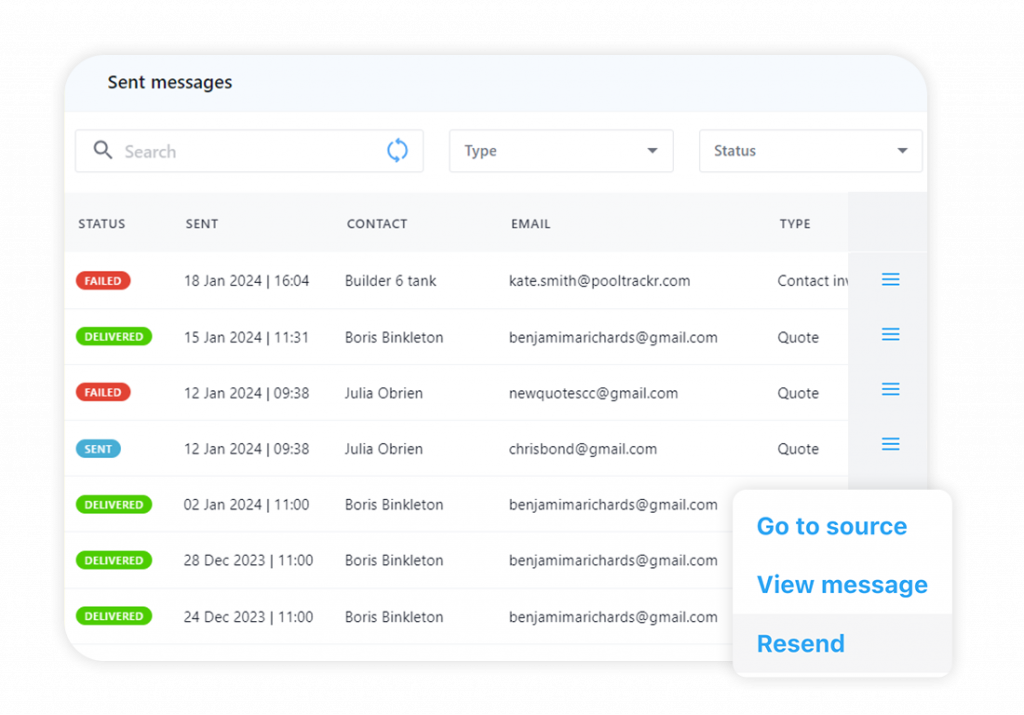Click the Resend option
Viewport: 1024px width, 715px height.
click(800, 643)
